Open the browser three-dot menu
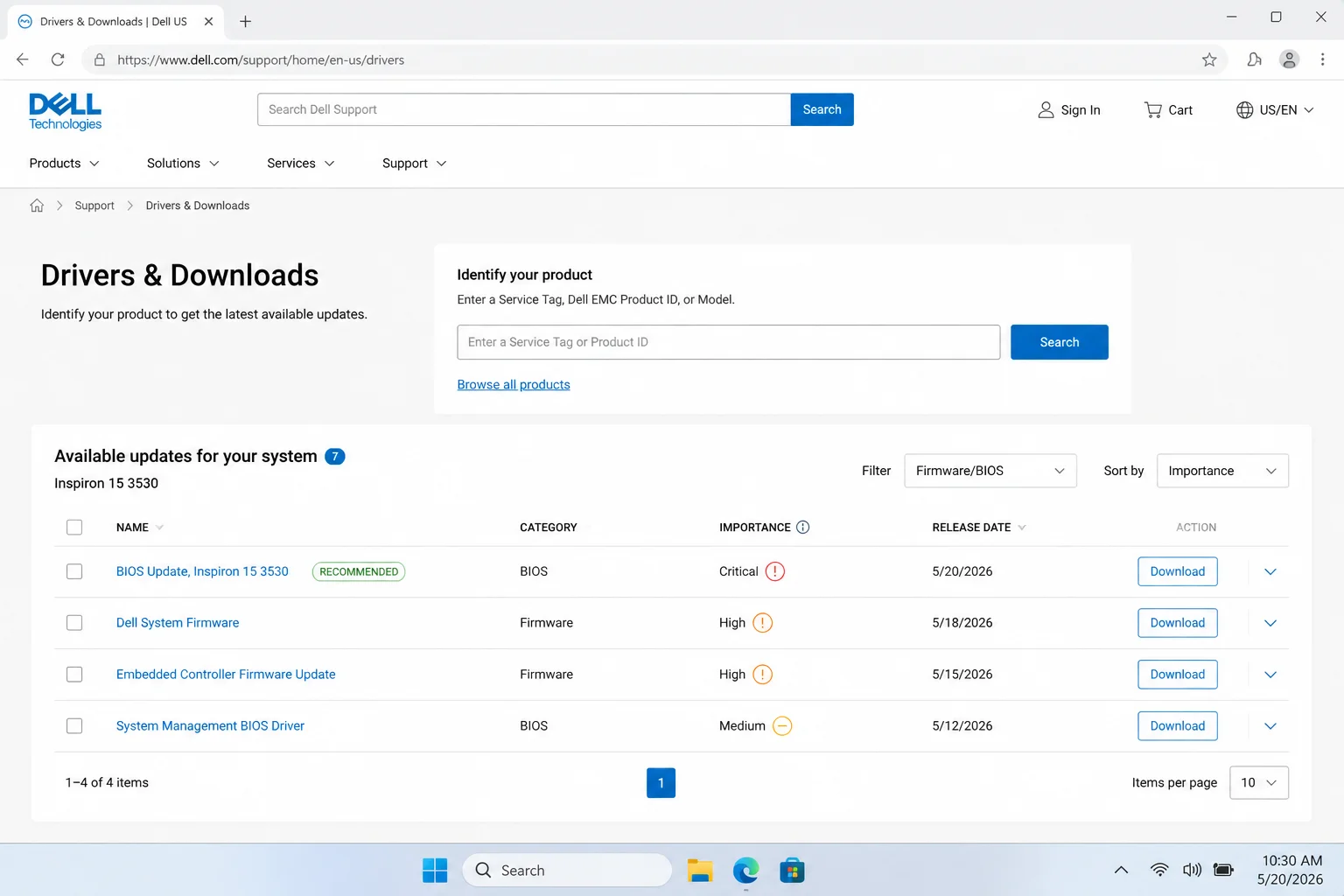 pos(1322,59)
